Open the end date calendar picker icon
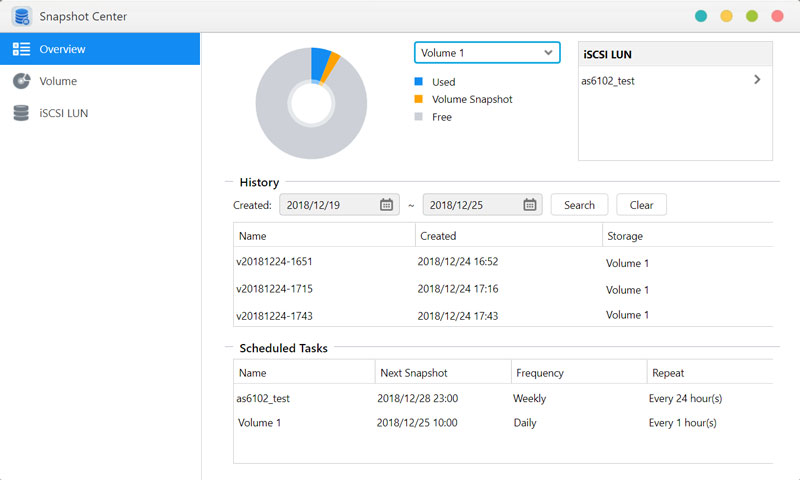 pyautogui.click(x=530, y=205)
